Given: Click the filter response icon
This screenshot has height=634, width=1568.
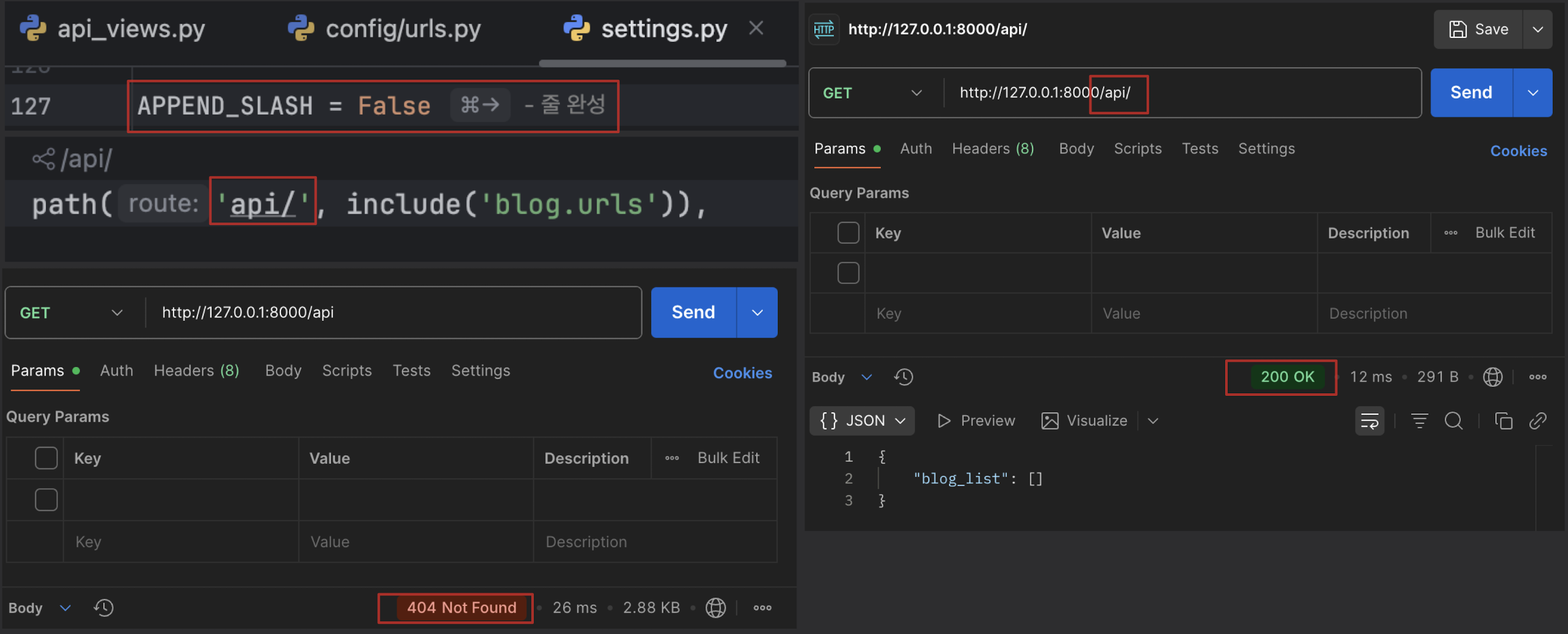Looking at the screenshot, I should (1419, 421).
